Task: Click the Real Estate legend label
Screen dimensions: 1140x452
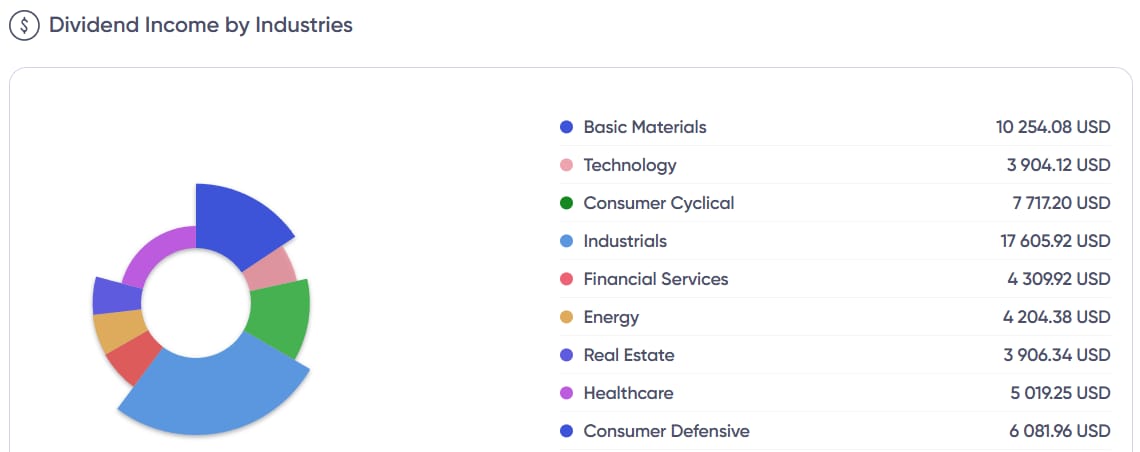Action: coord(629,355)
